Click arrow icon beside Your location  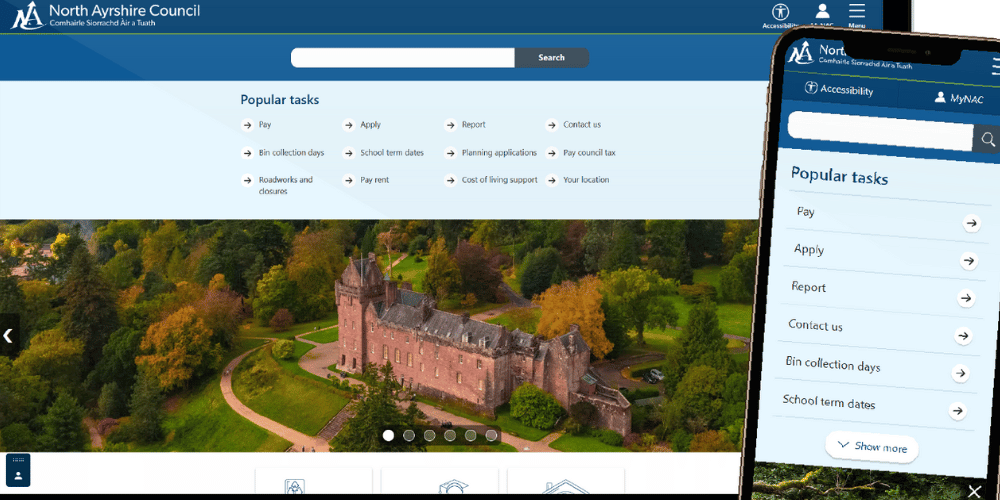(552, 180)
